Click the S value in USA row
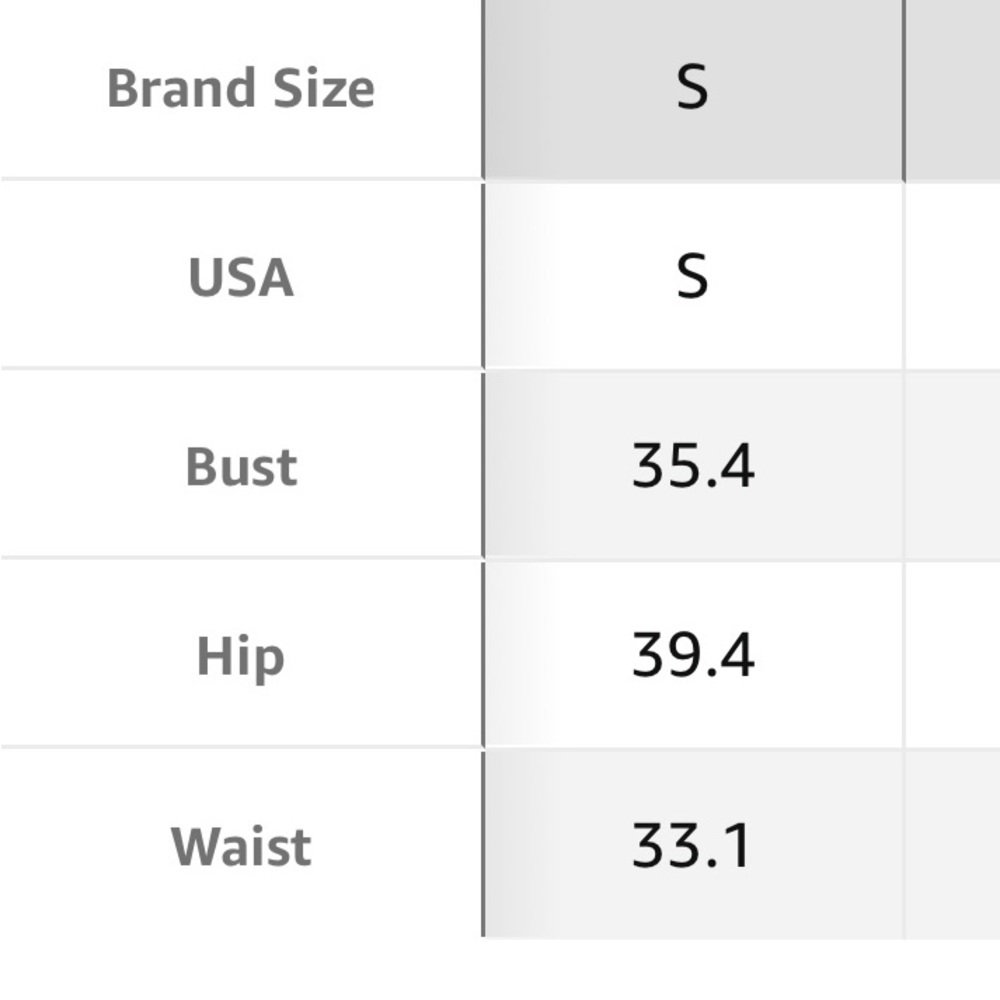The height and width of the screenshot is (1000, 1000). tap(692, 277)
